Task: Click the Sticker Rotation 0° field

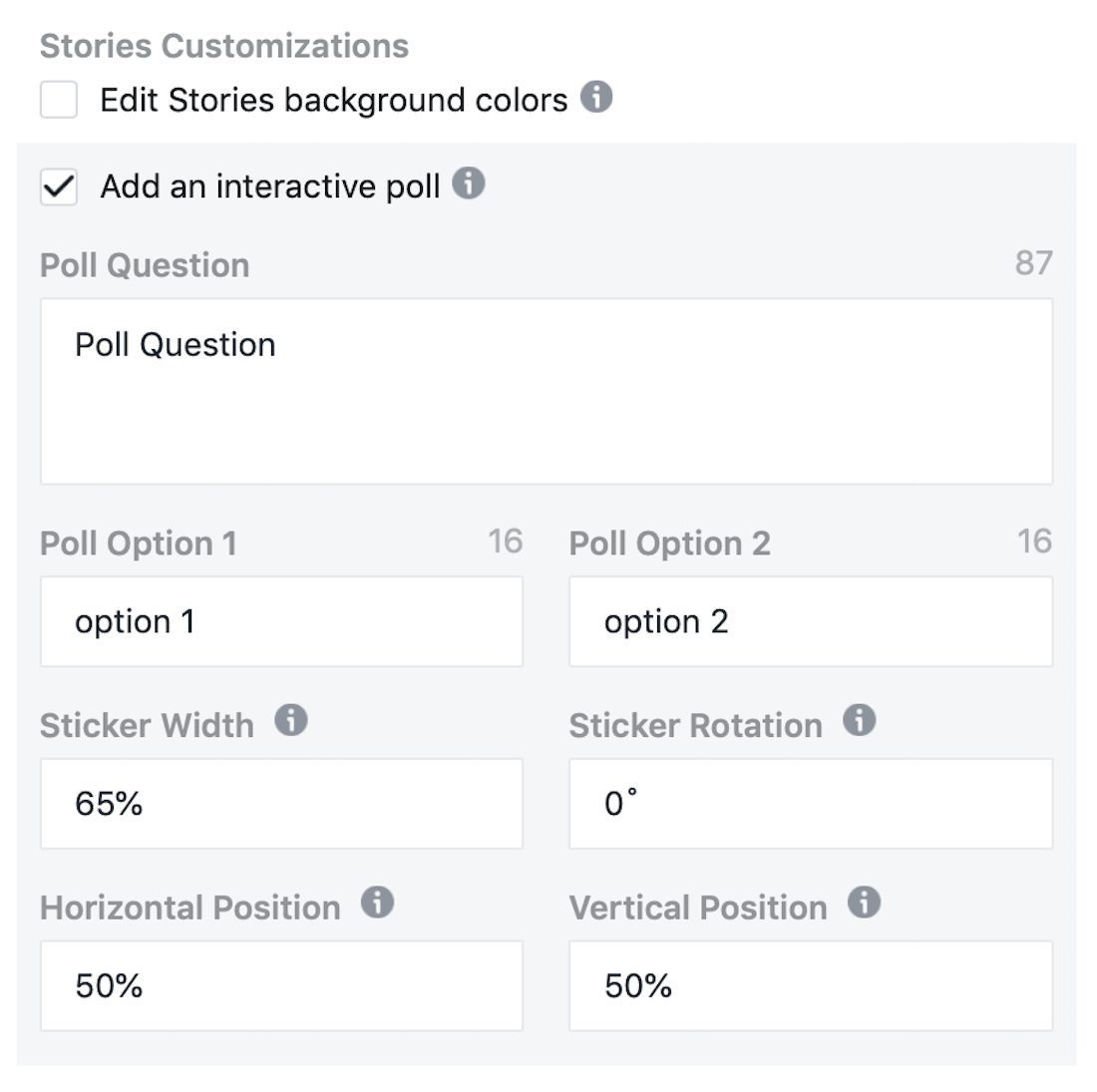Action: point(809,803)
